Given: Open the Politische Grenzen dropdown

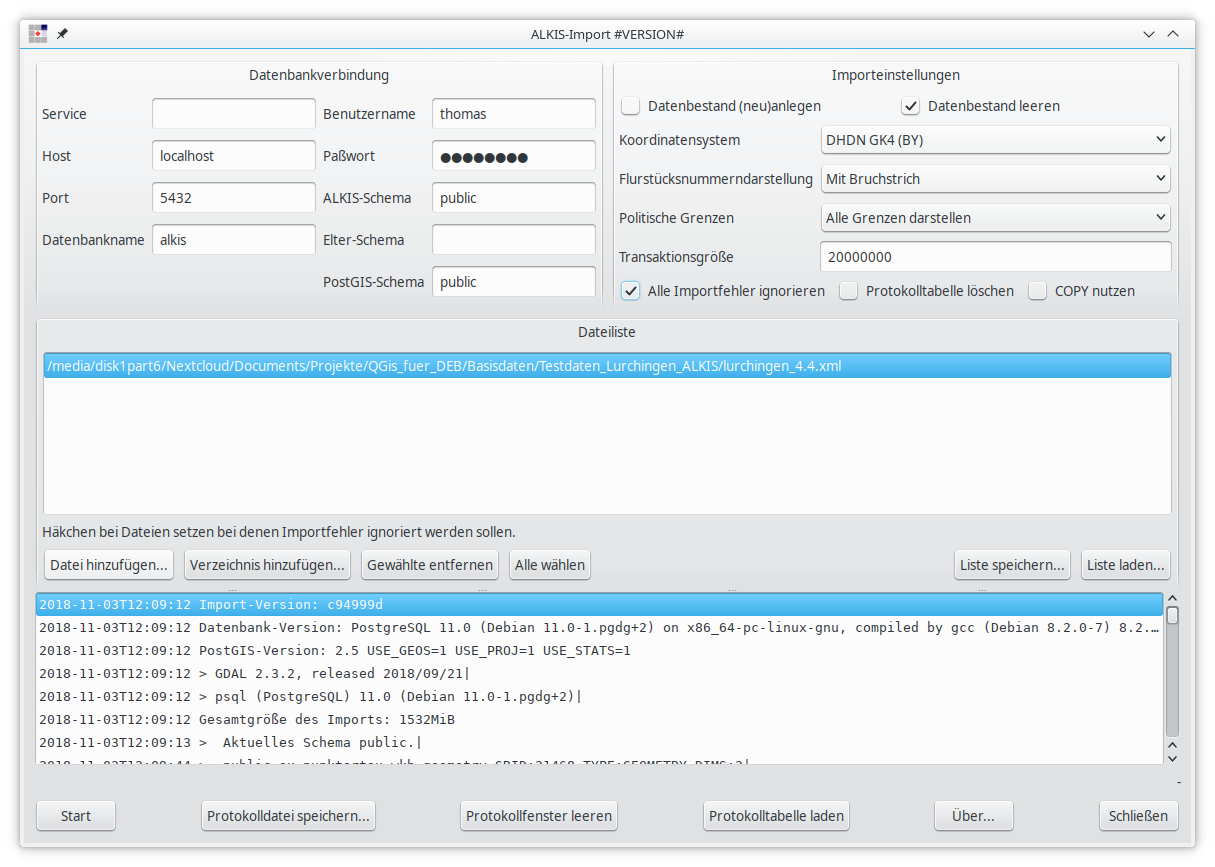Looking at the screenshot, I should coord(995,218).
